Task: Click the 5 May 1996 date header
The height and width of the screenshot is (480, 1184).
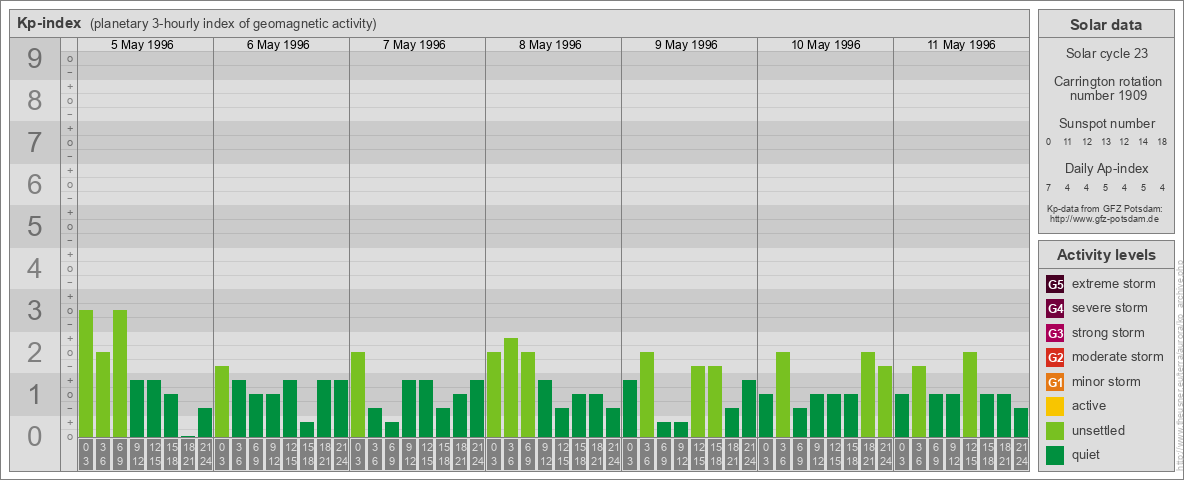Action: [x=142, y=45]
